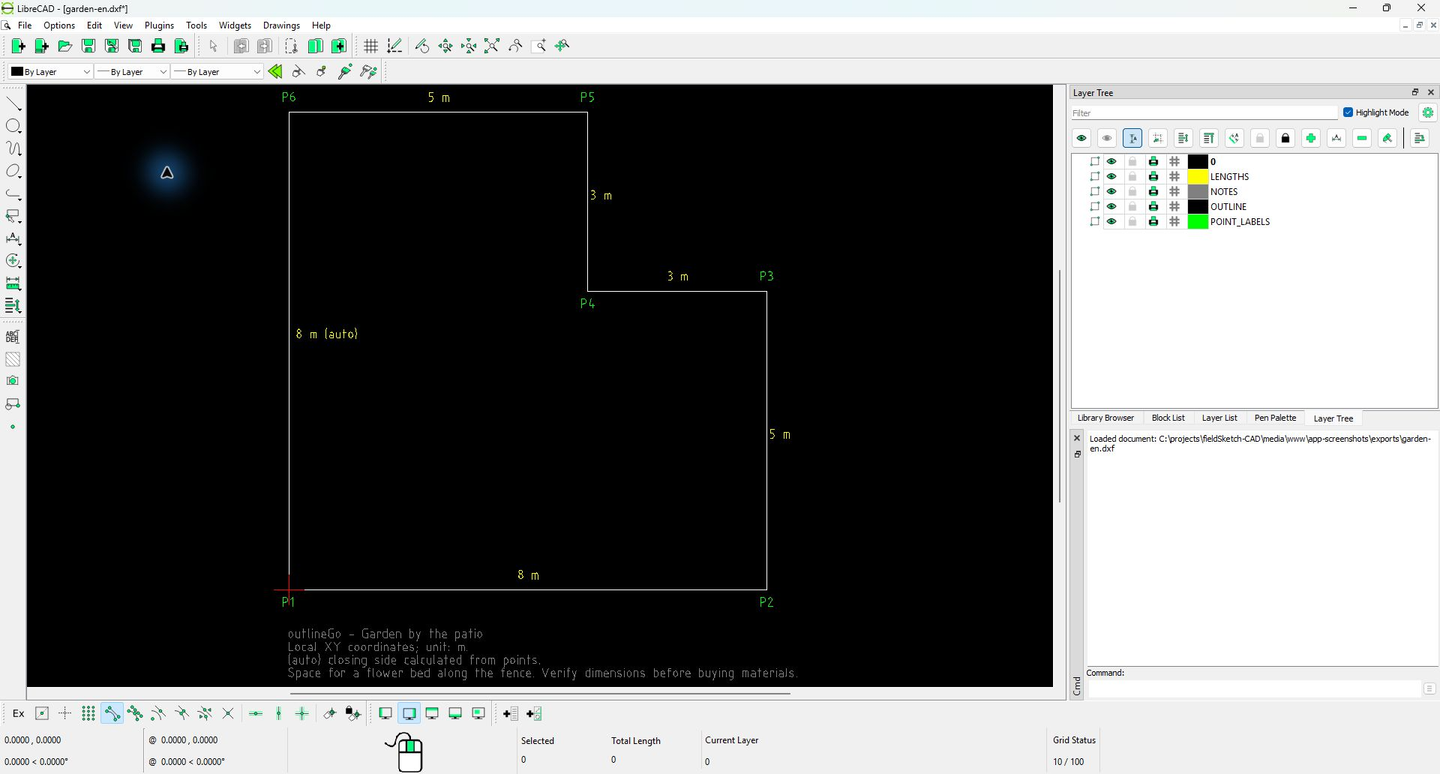1440x774 pixels.
Task: Open the pen color By Layer dropdown
Action: [x=50, y=72]
